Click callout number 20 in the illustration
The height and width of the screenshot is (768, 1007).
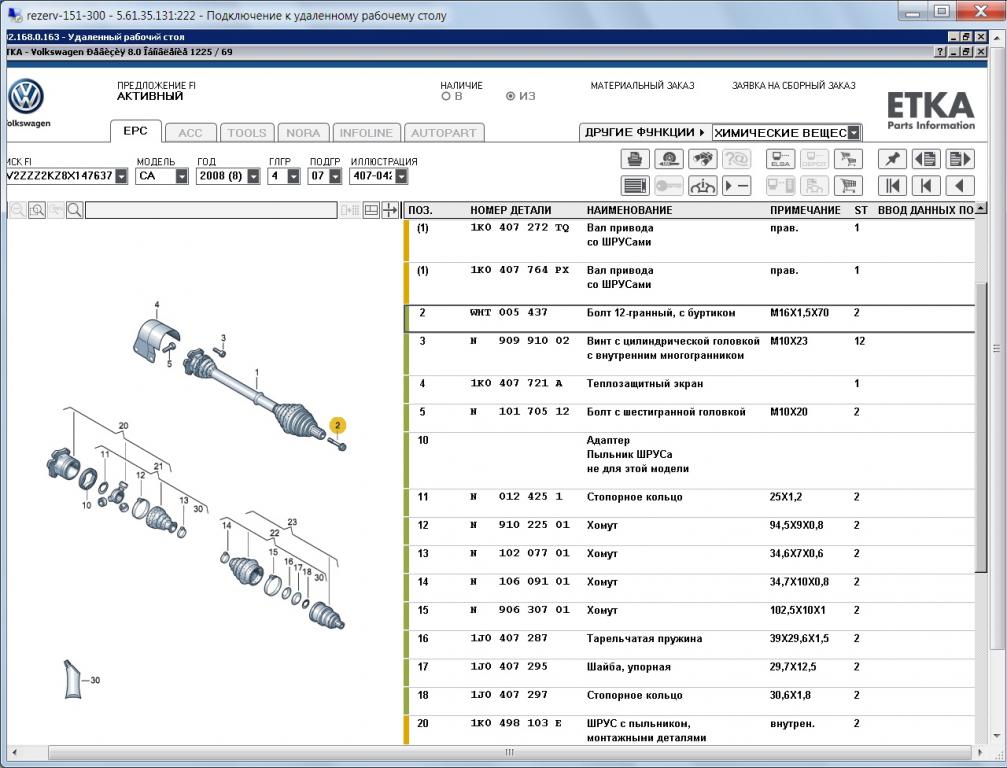pyautogui.click(x=123, y=426)
